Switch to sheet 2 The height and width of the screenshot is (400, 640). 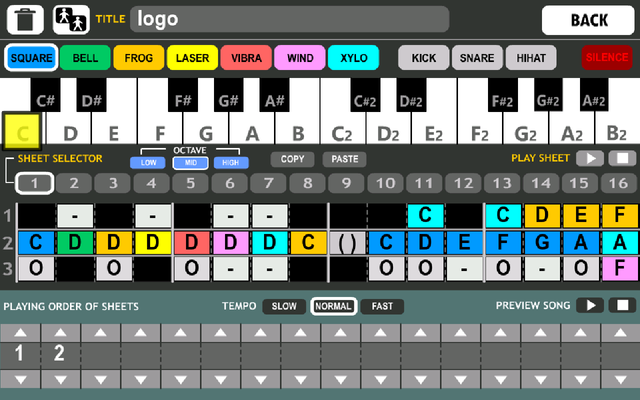tap(73, 183)
